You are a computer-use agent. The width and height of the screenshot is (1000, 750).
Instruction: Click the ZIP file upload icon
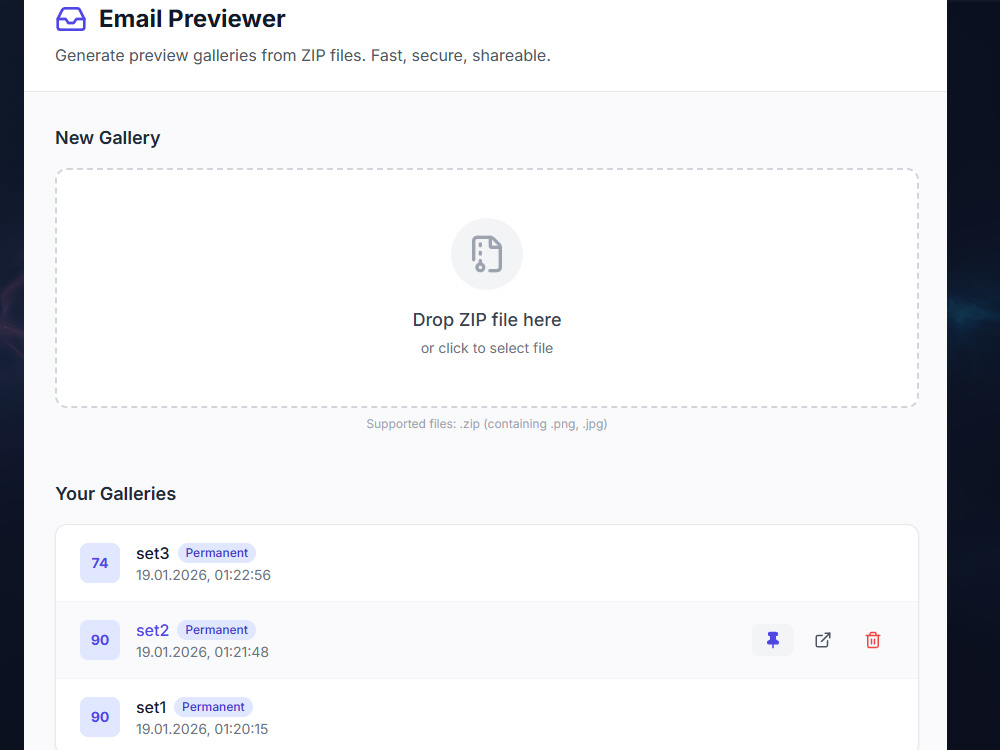487,254
